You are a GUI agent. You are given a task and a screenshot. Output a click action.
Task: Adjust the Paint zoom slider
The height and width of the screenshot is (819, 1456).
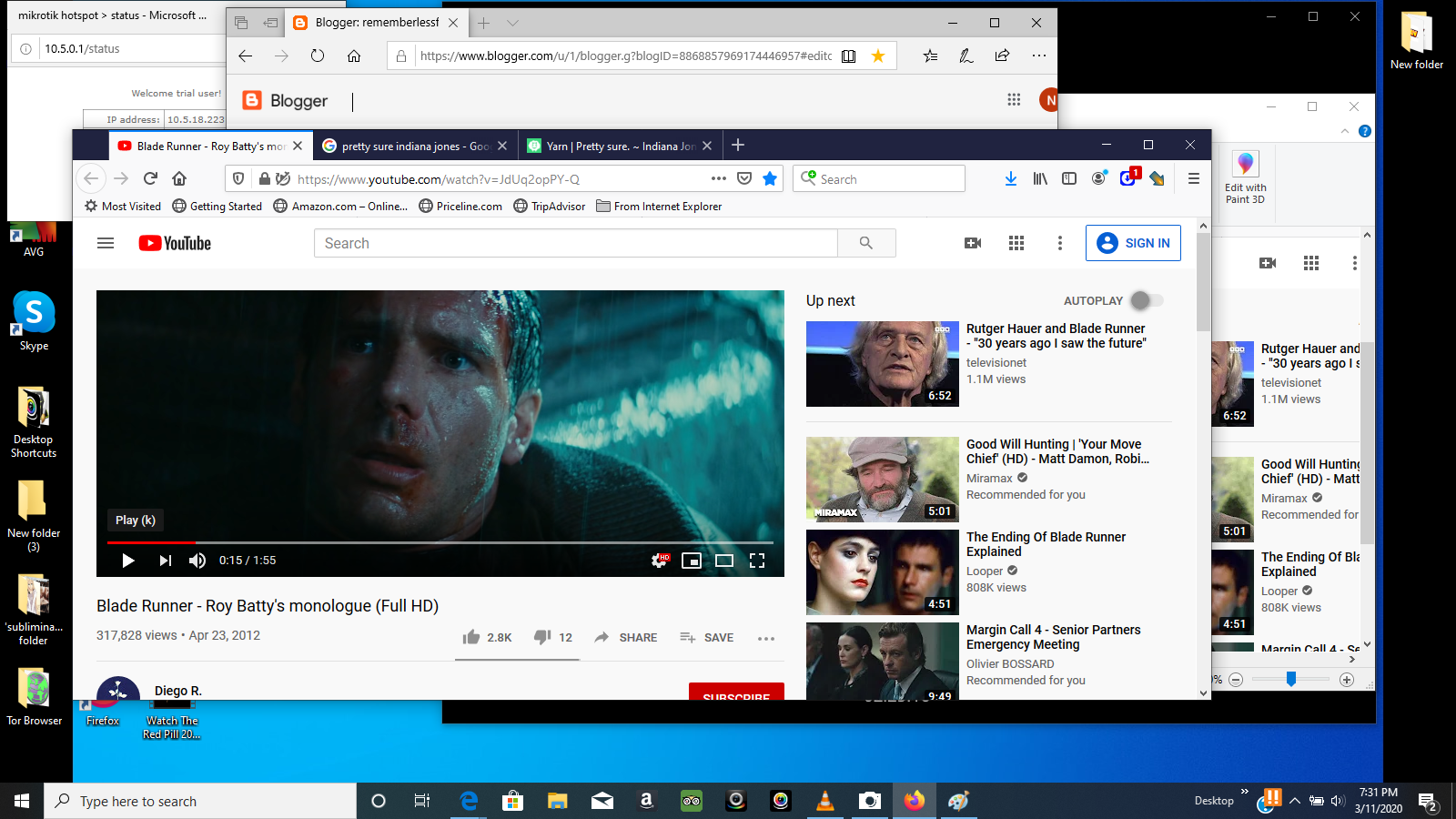[1291, 679]
